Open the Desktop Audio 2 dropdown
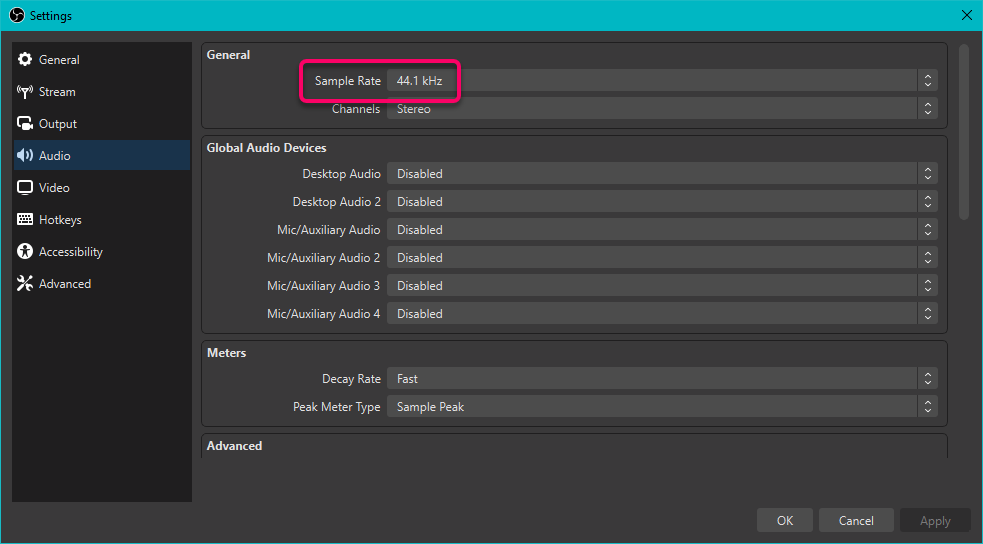Viewport: 983px width, 544px height. [x=661, y=202]
